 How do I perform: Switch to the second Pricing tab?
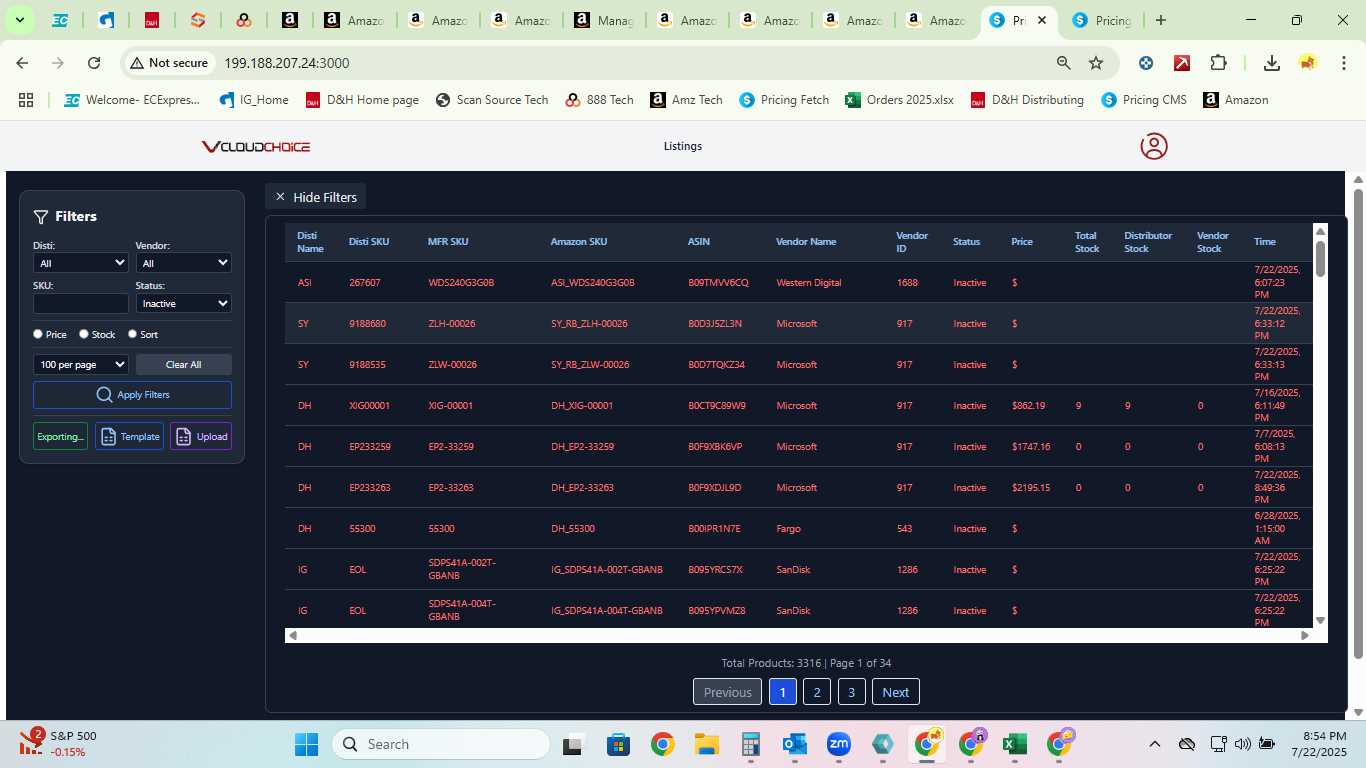pyautogui.click(x=1100, y=20)
